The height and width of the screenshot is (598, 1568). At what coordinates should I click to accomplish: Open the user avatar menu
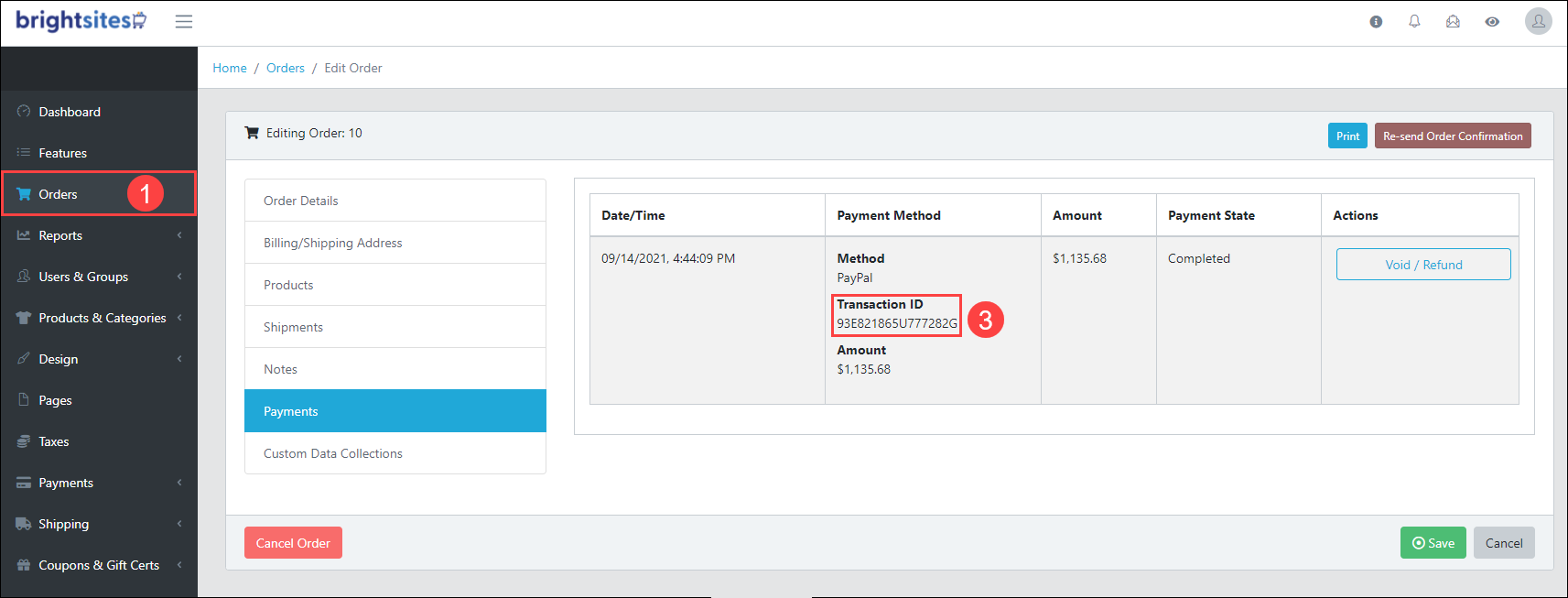(1539, 21)
